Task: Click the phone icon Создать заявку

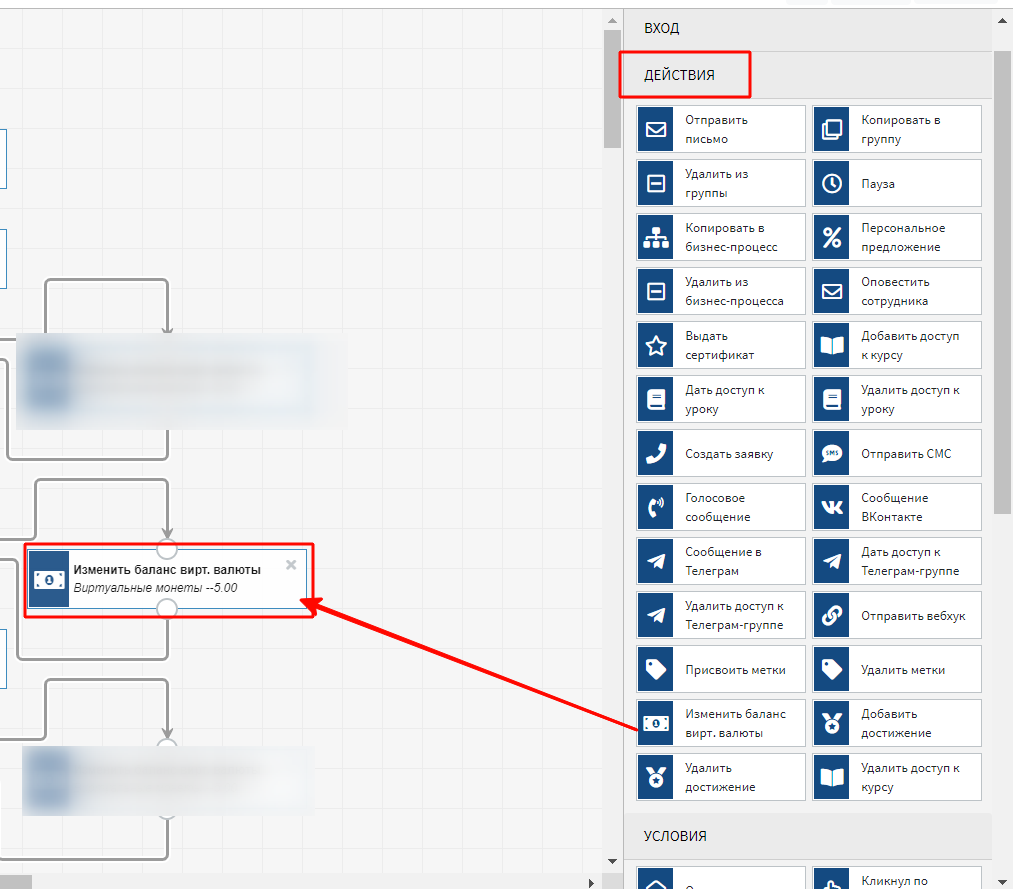Action: pos(656,453)
